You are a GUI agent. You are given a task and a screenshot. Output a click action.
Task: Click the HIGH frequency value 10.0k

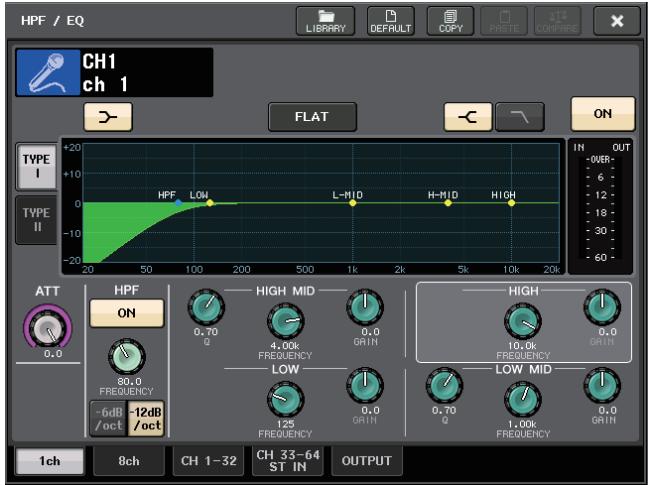[x=522, y=345]
